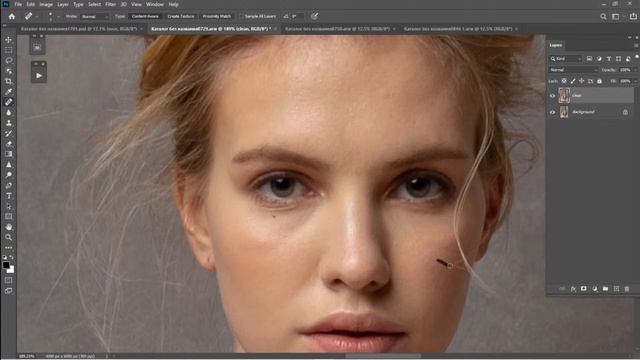The height and width of the screenshot is (360, 640).
Task: Select the Healing Brush tool in the toolbar
Action: [x=9, y=102]
